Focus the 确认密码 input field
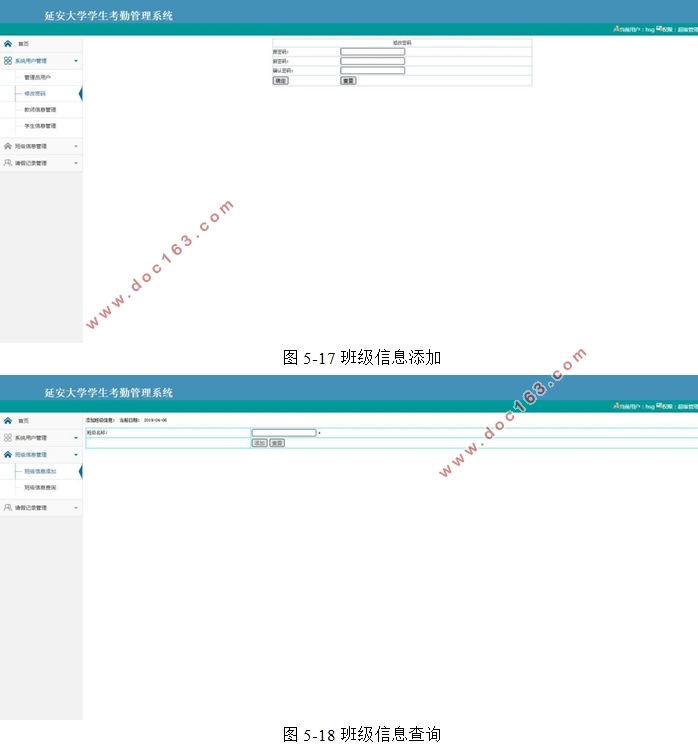 coord(373,70)
